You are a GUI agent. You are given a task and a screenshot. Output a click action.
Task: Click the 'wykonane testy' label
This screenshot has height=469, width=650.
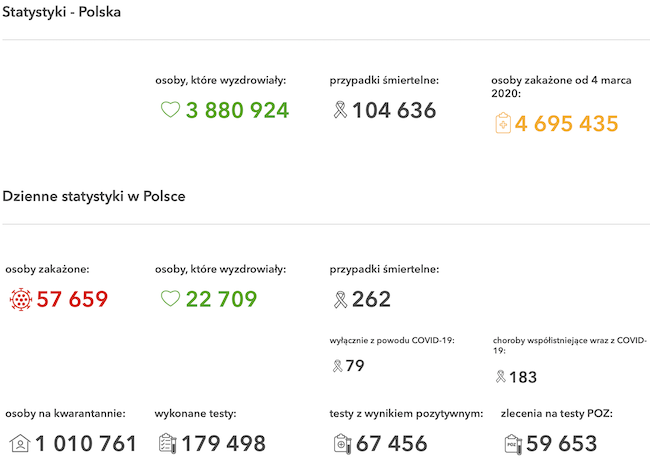tap(195, 413)
